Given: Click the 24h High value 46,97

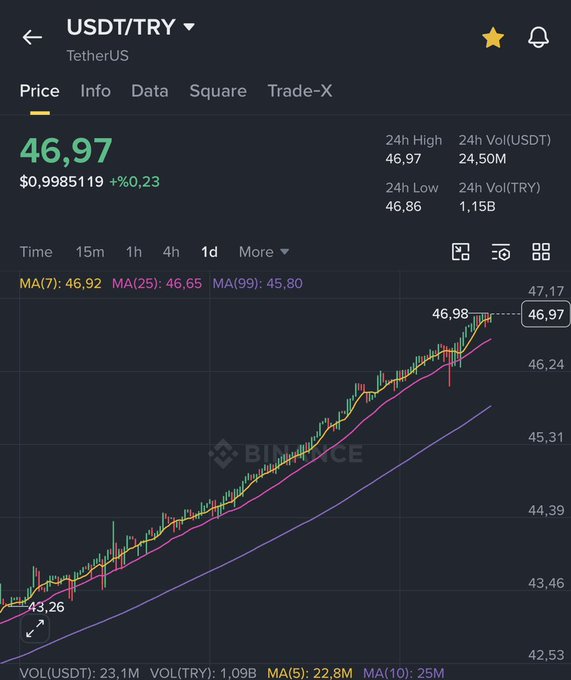Looking at the screenshot, I should click(403, 159).
